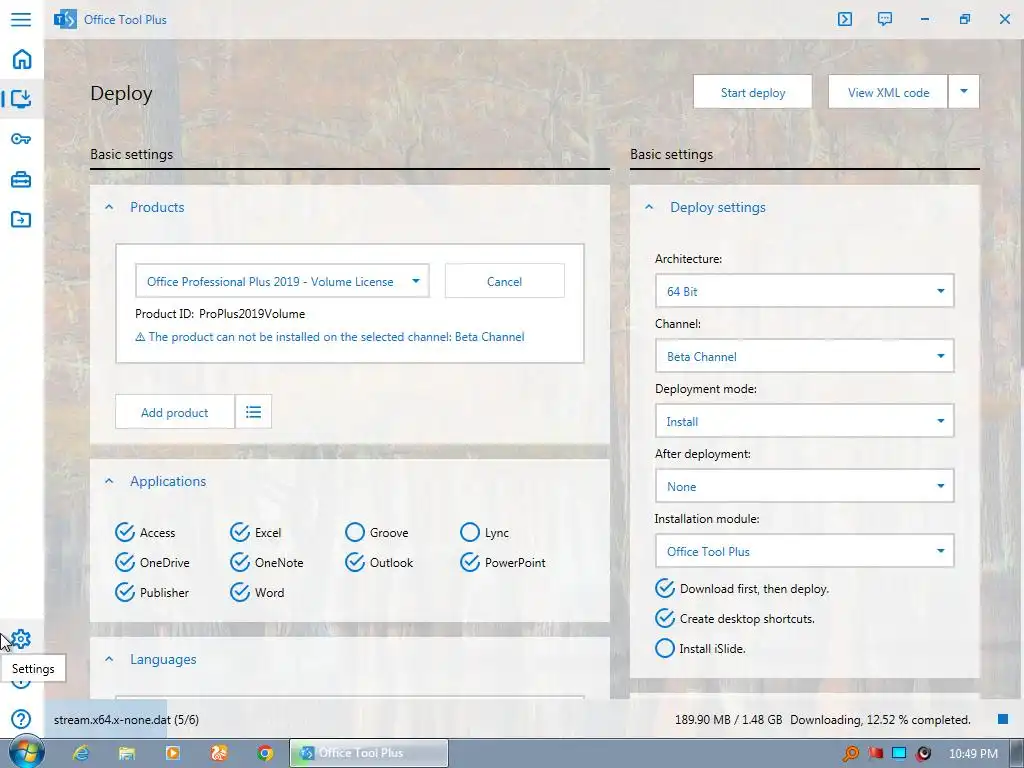Open the arrow beside View XML code
This screenshot has width=1024, height=768.
tap(964, 92)
